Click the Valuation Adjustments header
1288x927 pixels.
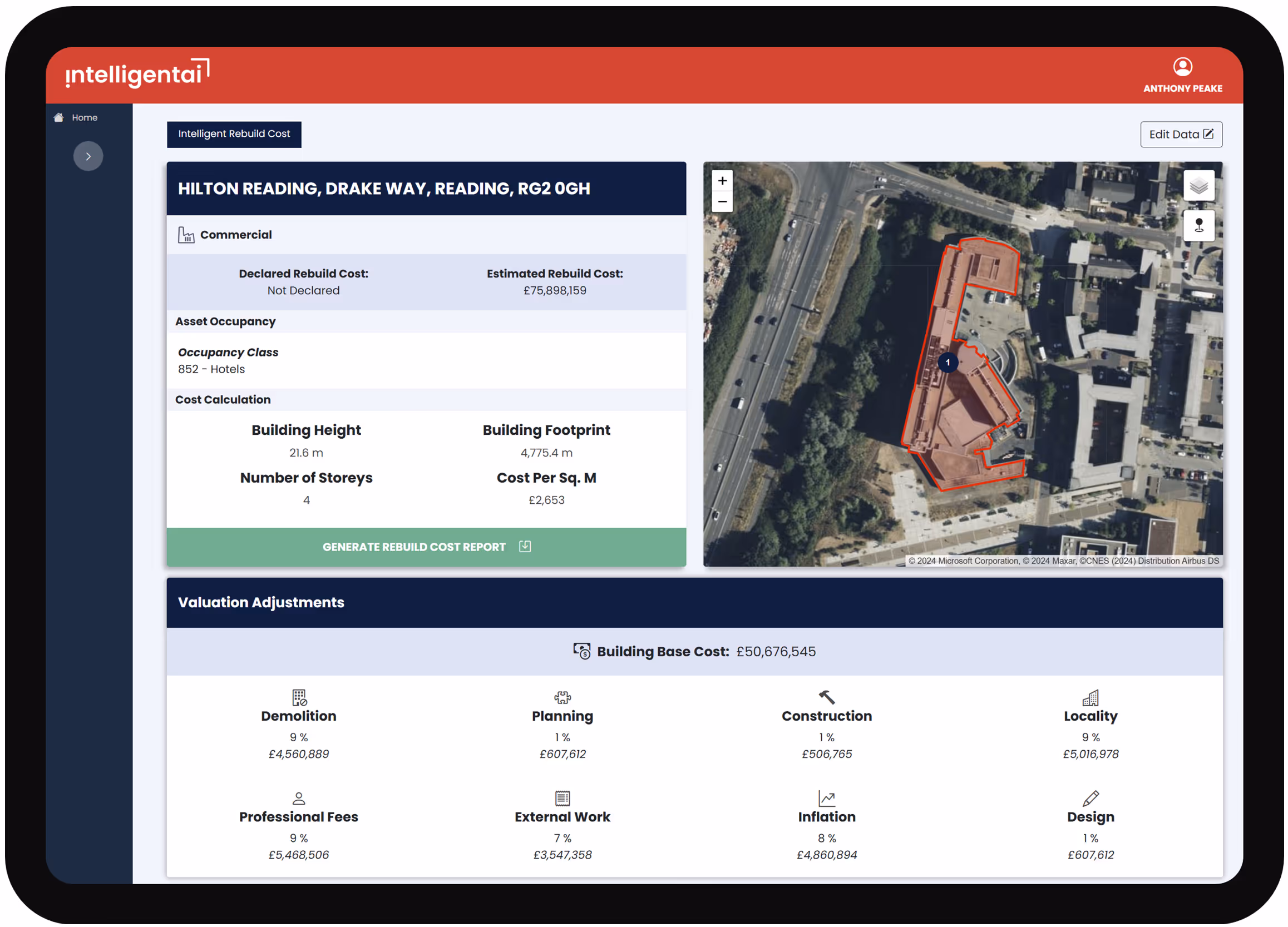click(x=261, y=603)
